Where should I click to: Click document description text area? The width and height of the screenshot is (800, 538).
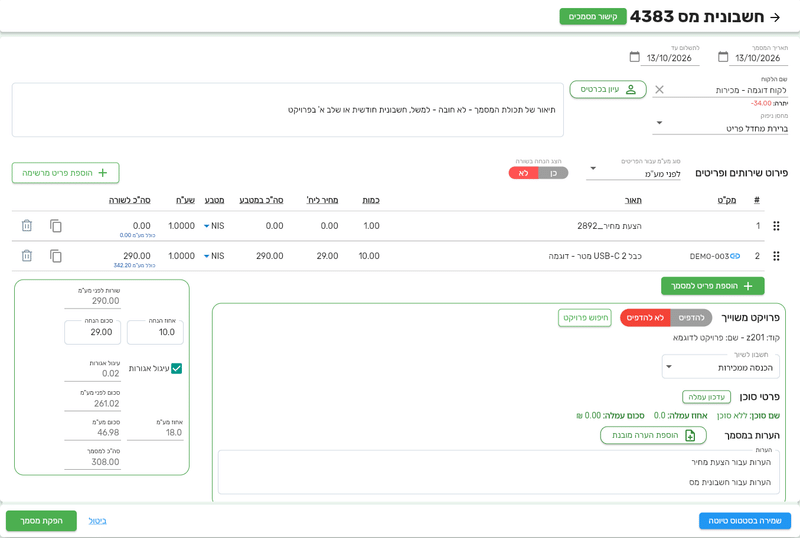click(x=288, y=110)
